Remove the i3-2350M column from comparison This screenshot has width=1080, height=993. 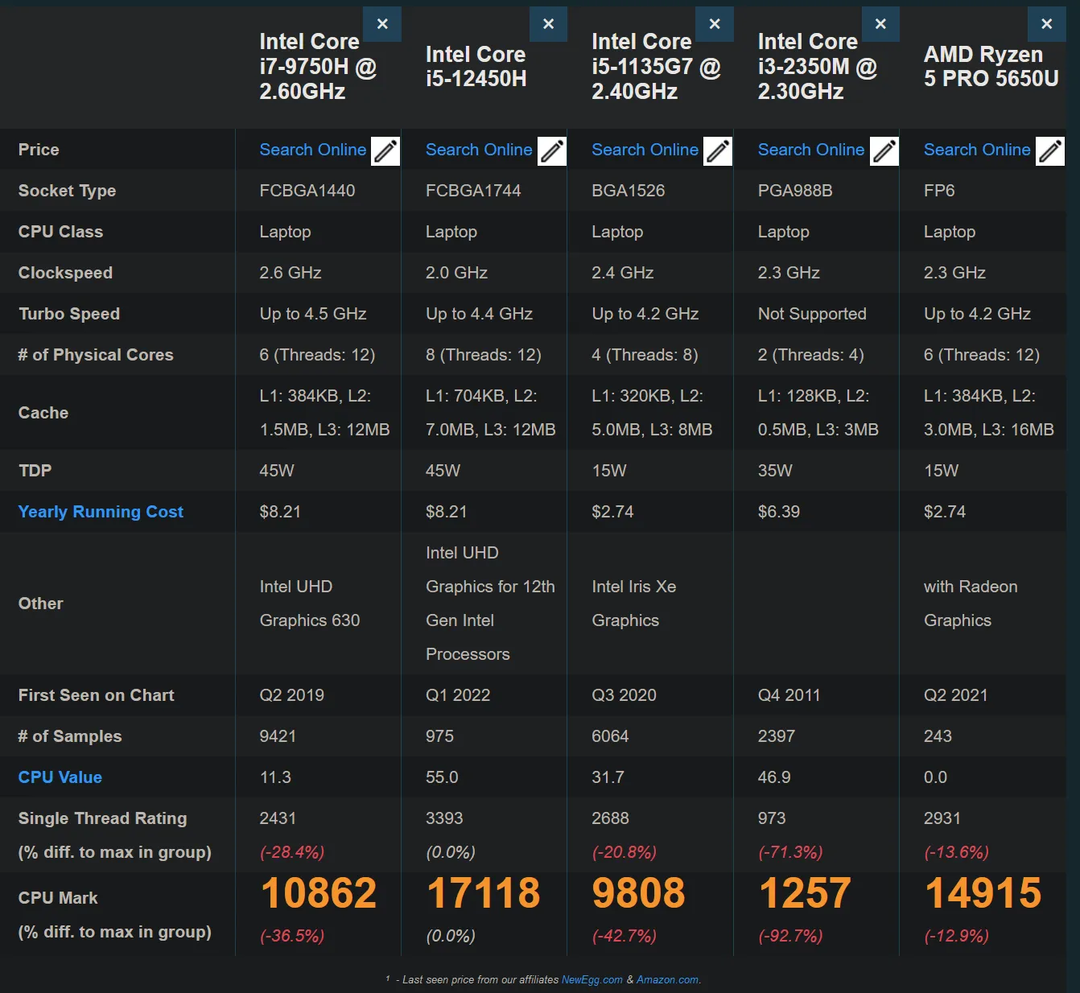point(880,23)
